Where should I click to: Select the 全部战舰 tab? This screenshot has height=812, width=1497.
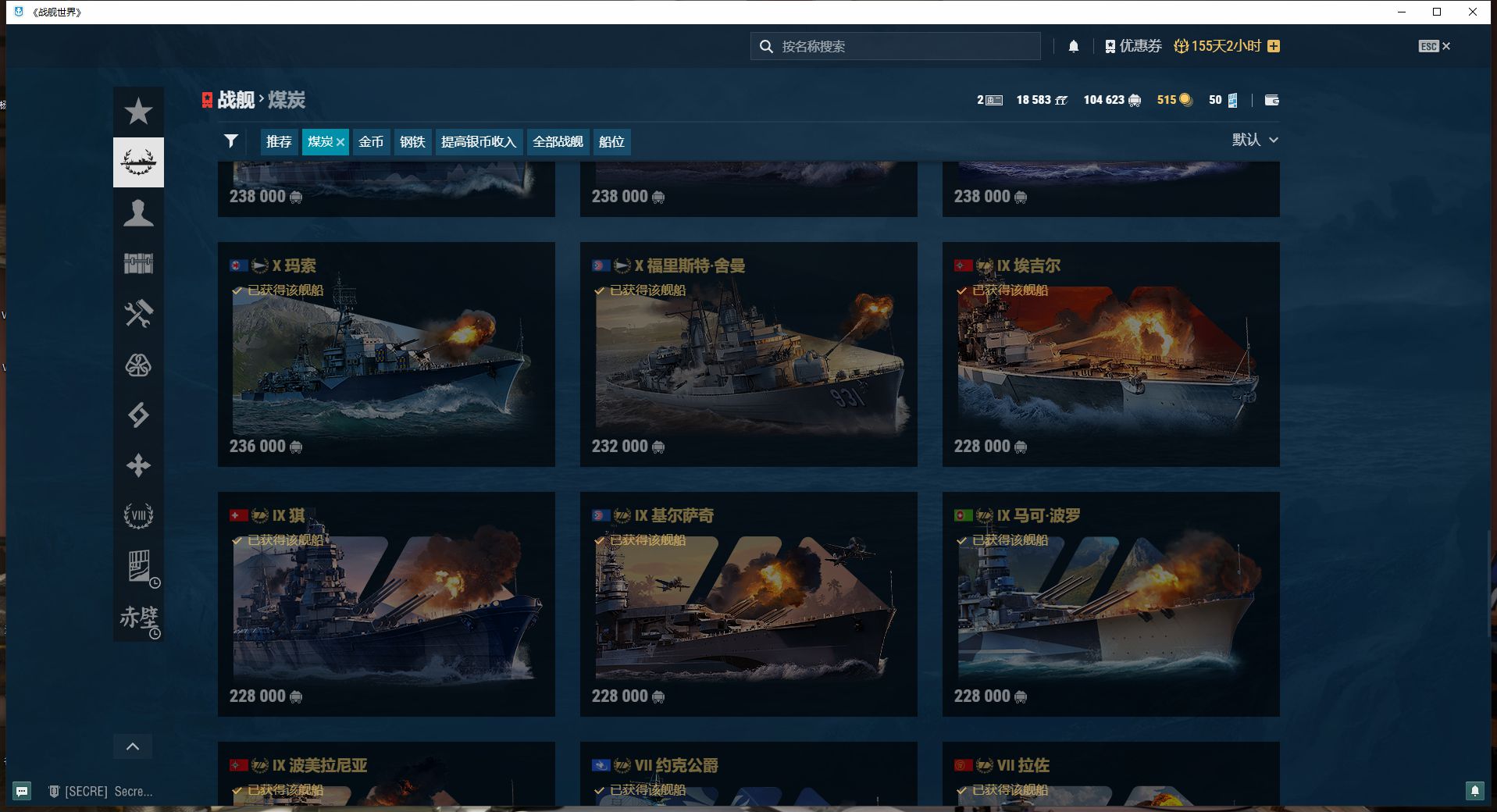coord(558,142)
